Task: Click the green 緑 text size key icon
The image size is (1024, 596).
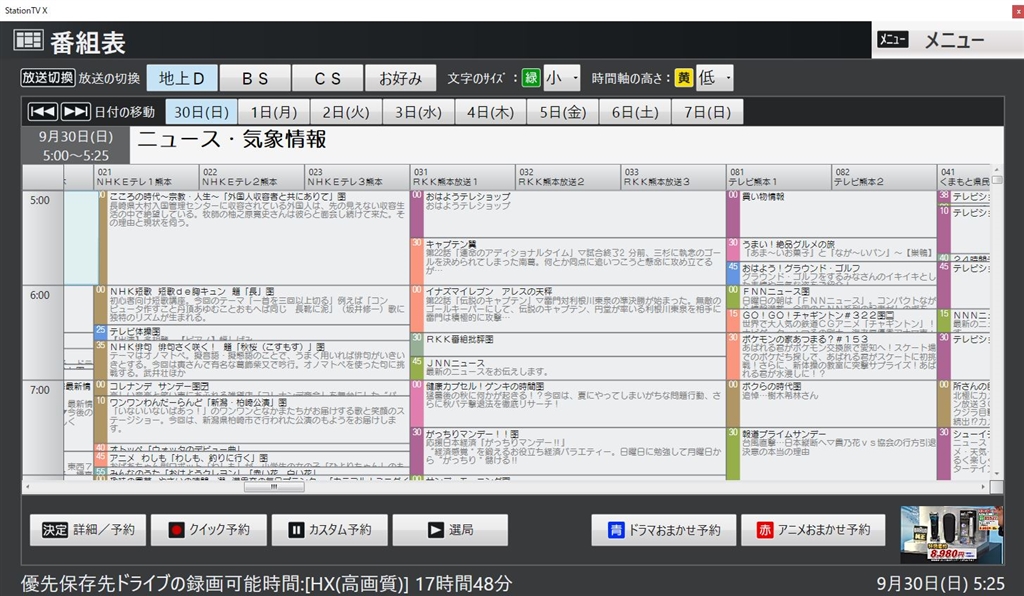Action: [531, 78]
